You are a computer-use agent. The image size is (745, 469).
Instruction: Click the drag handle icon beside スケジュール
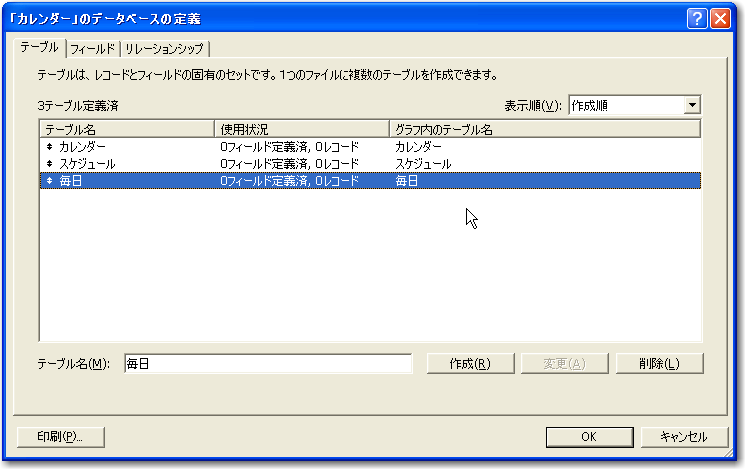[50, 164]
